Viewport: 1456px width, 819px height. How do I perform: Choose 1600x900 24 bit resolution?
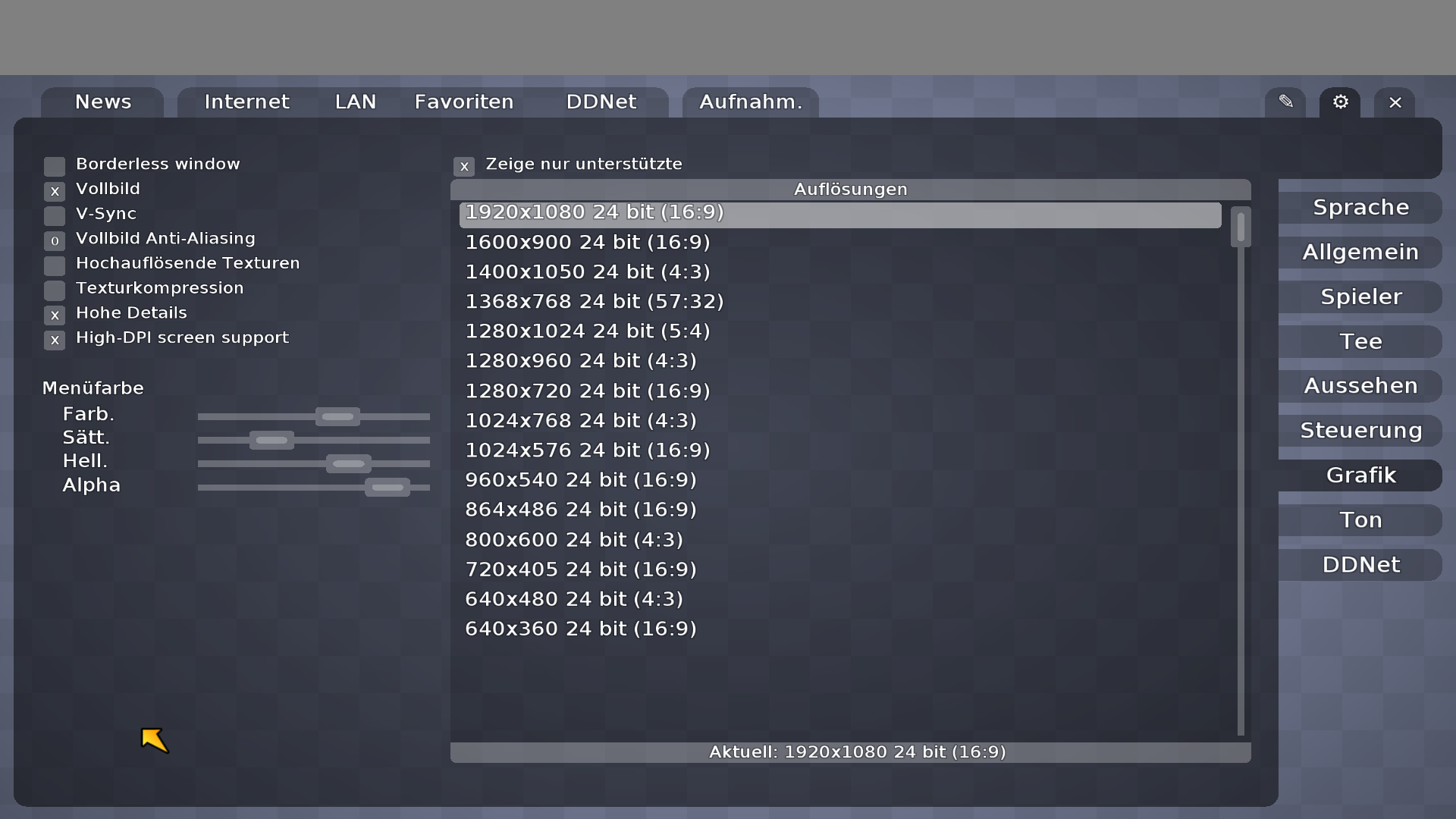[588, 243]
